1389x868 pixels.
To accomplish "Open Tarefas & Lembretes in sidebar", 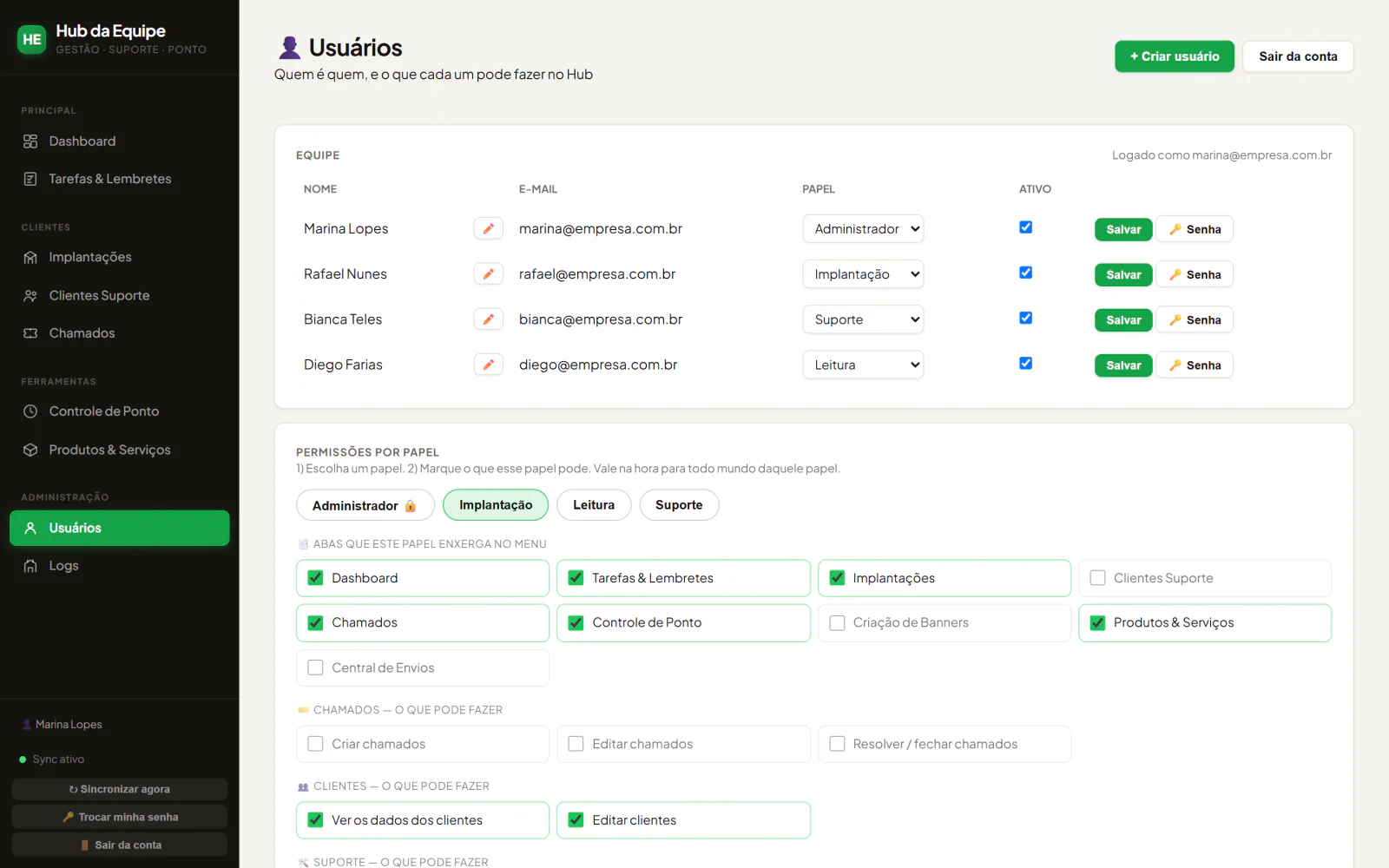I will (119, 179).
